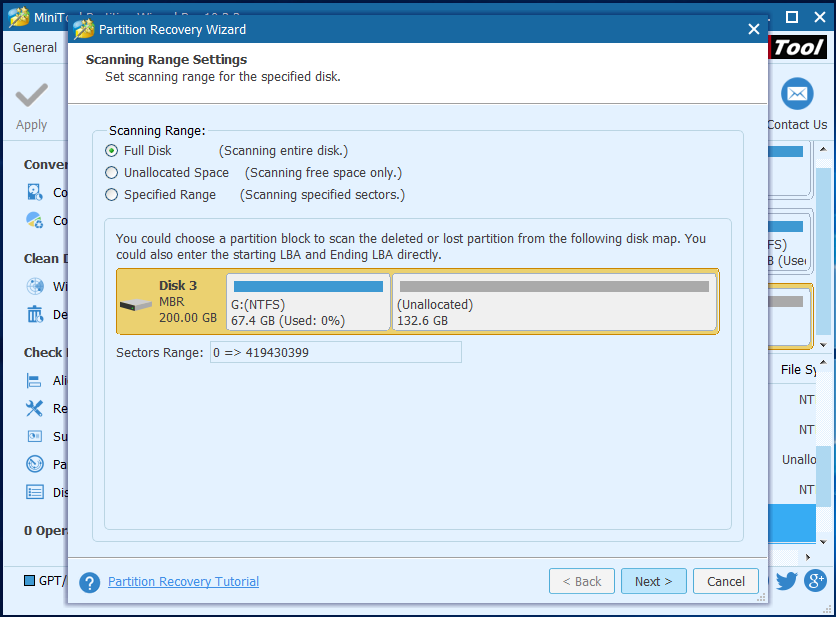Select the Disk 3 MBR disk block
The height and width of the screenshot is (617, 836).
click(x=171, y=302)
